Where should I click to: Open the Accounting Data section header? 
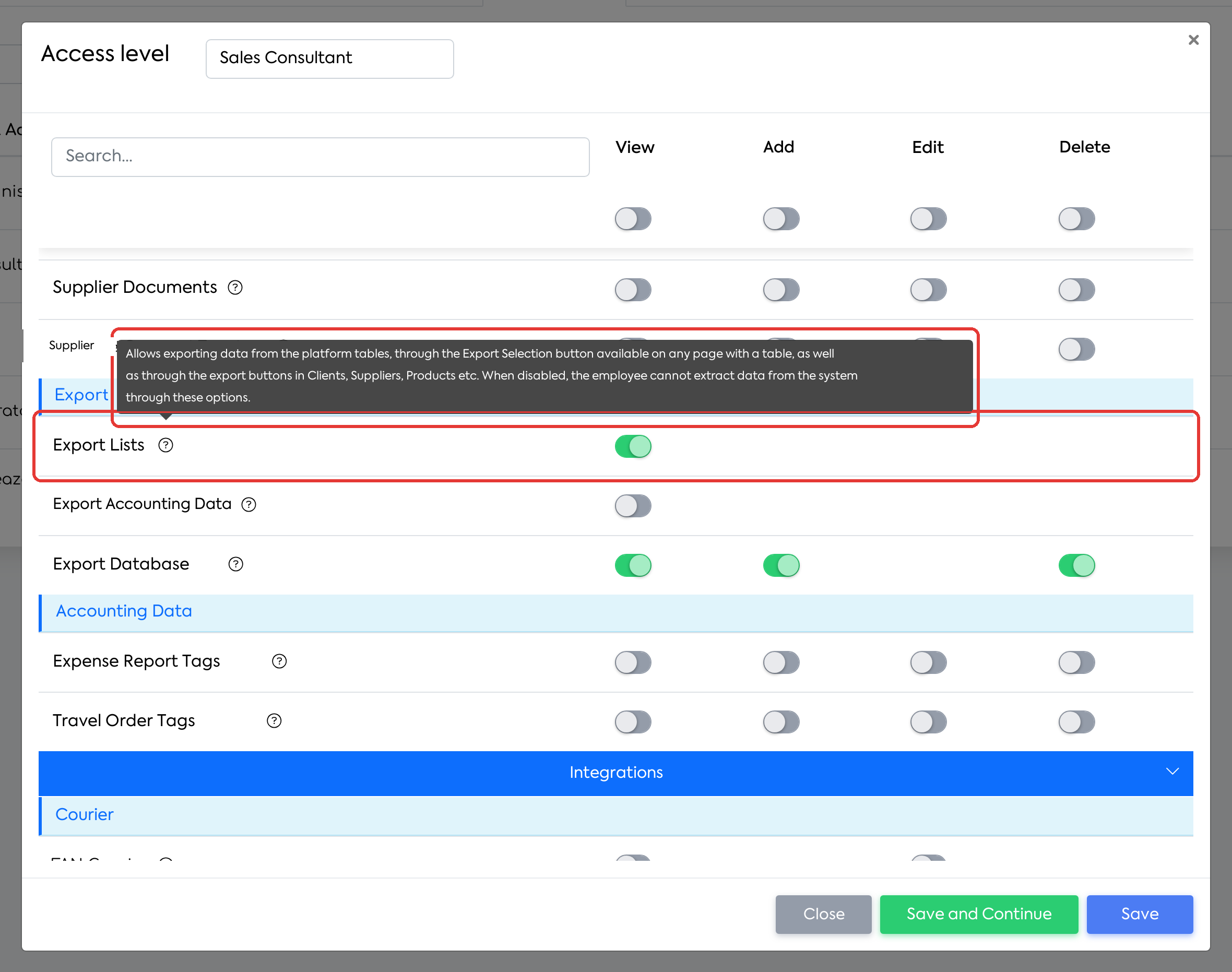click(615, 613)
